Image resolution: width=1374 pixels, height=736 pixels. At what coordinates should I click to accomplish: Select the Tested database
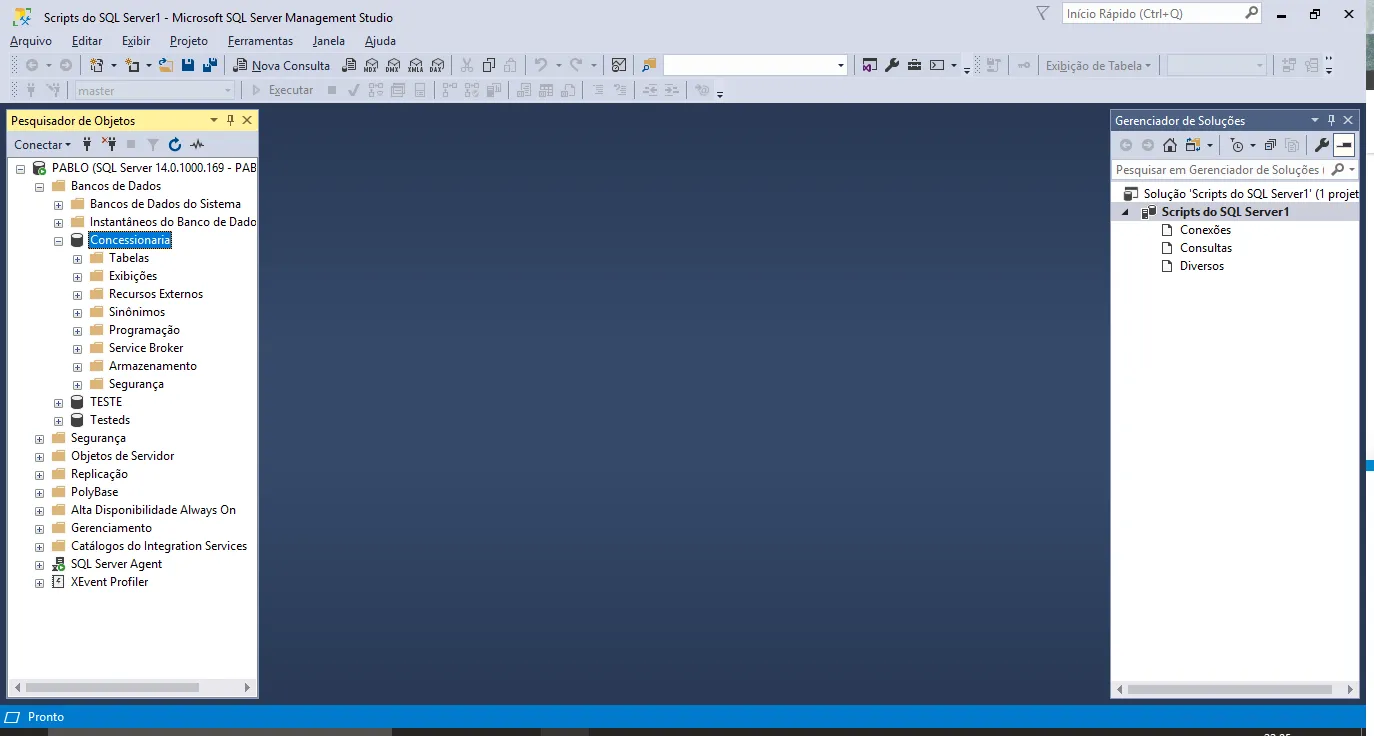(110, 420)
